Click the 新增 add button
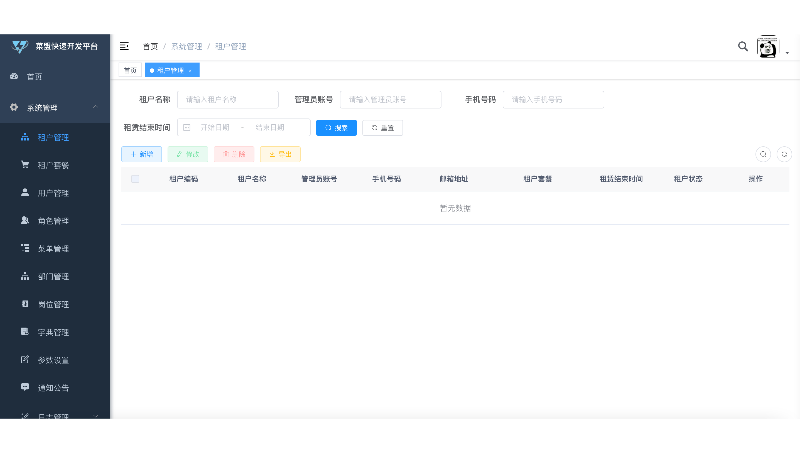 (x=141, y=154)
